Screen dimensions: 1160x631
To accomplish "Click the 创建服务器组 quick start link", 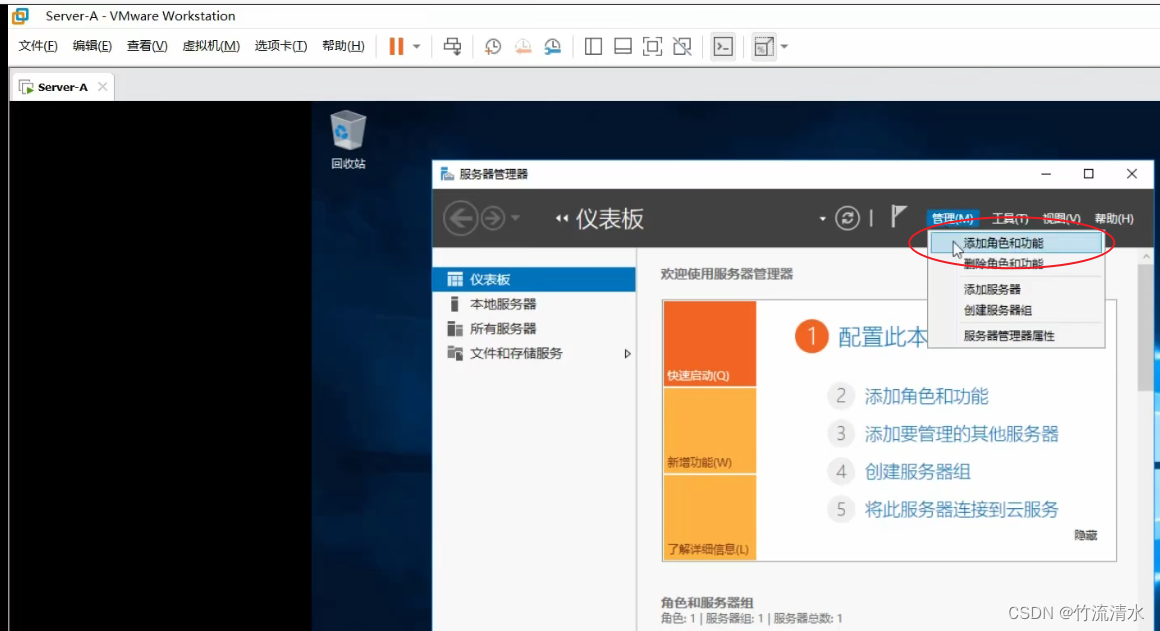I will [x=917, y=472].
